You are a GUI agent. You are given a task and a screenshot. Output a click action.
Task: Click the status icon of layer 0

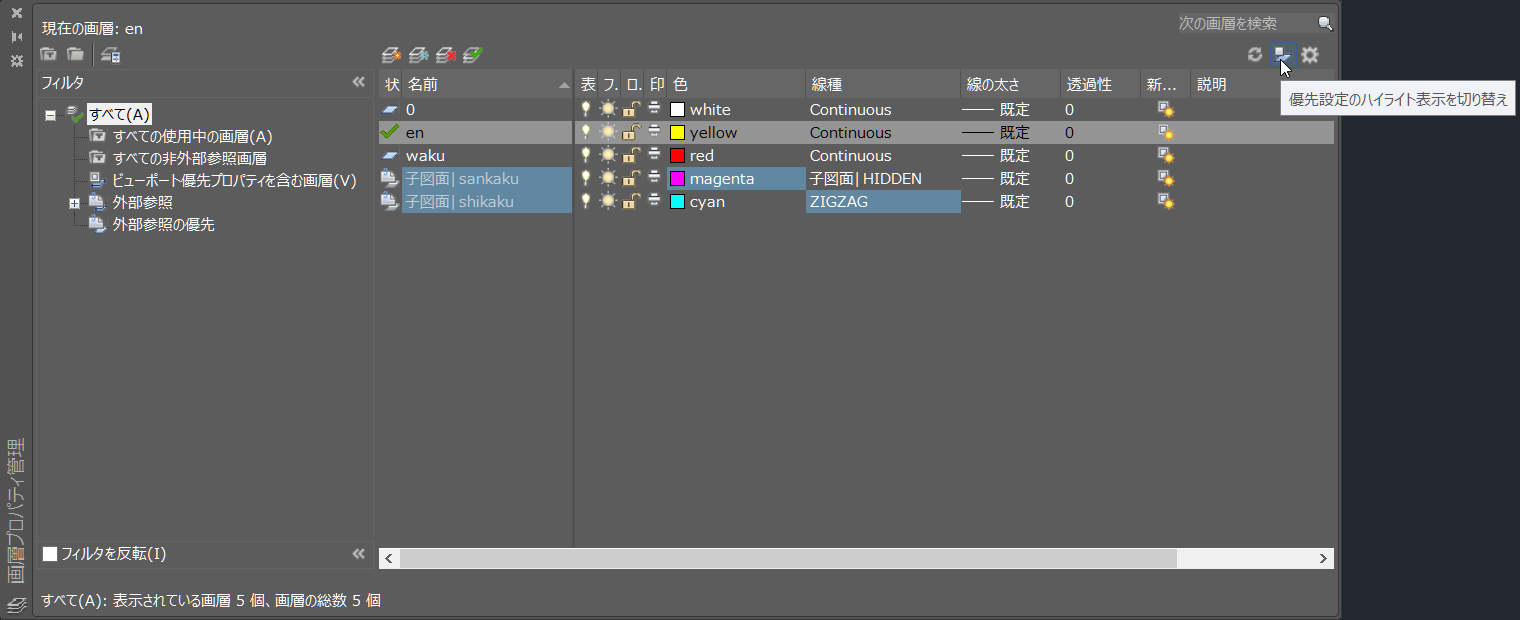390,110
